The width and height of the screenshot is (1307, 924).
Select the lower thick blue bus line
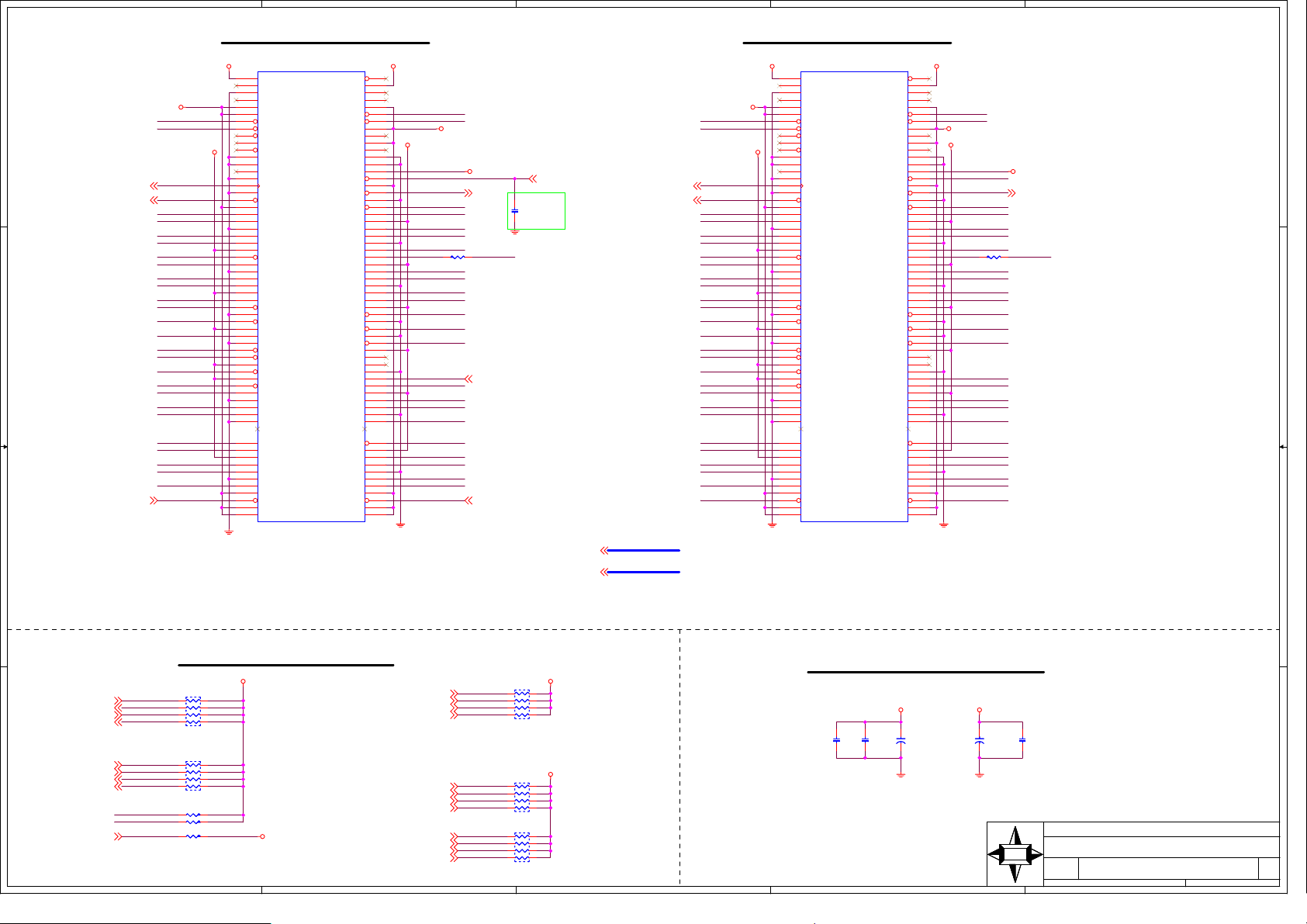click(643, 572)
